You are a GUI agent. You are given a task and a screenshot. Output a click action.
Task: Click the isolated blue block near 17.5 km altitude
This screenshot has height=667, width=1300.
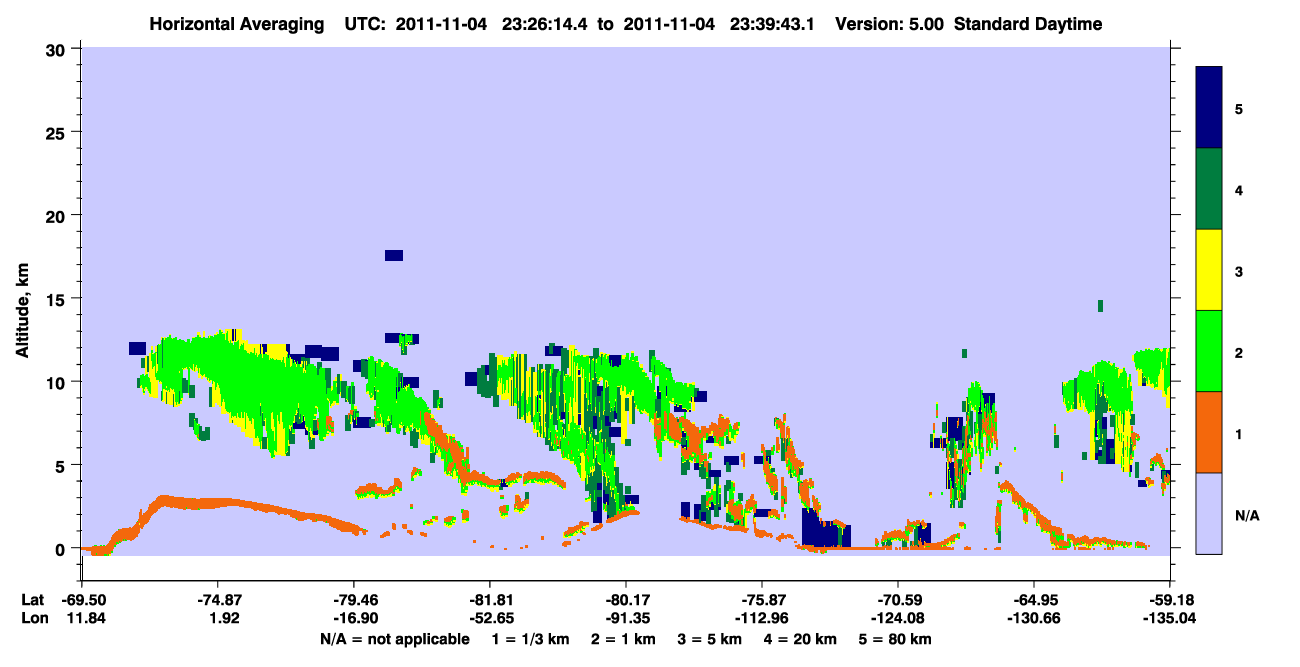coord(394,255)
